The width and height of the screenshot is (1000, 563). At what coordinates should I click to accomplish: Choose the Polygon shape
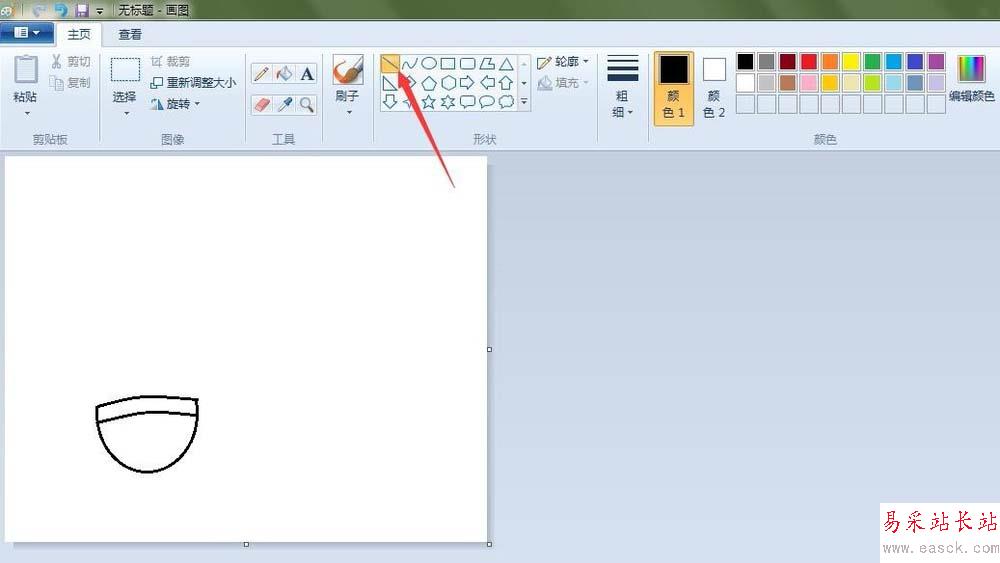coord(487,63)
